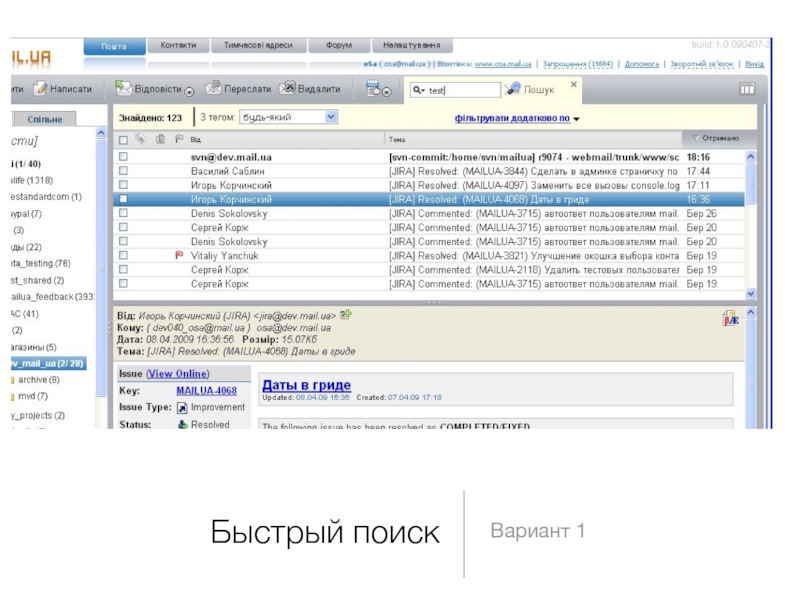Image resolution: width=800 pixels, height=600 pixels.
Task: Check the svn@dev.mail.ua message checkbox
Action: tap(123, 157)
